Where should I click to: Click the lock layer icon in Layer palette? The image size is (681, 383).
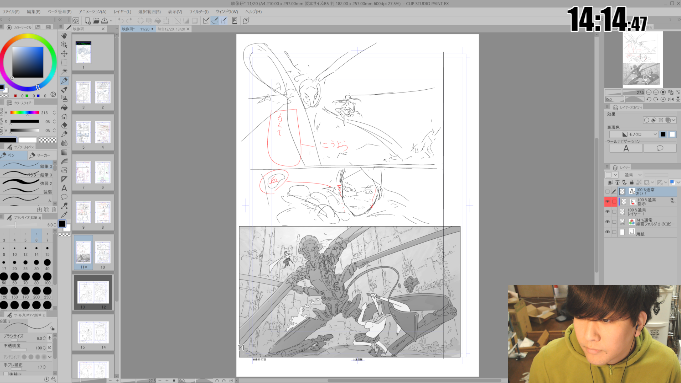632,182
